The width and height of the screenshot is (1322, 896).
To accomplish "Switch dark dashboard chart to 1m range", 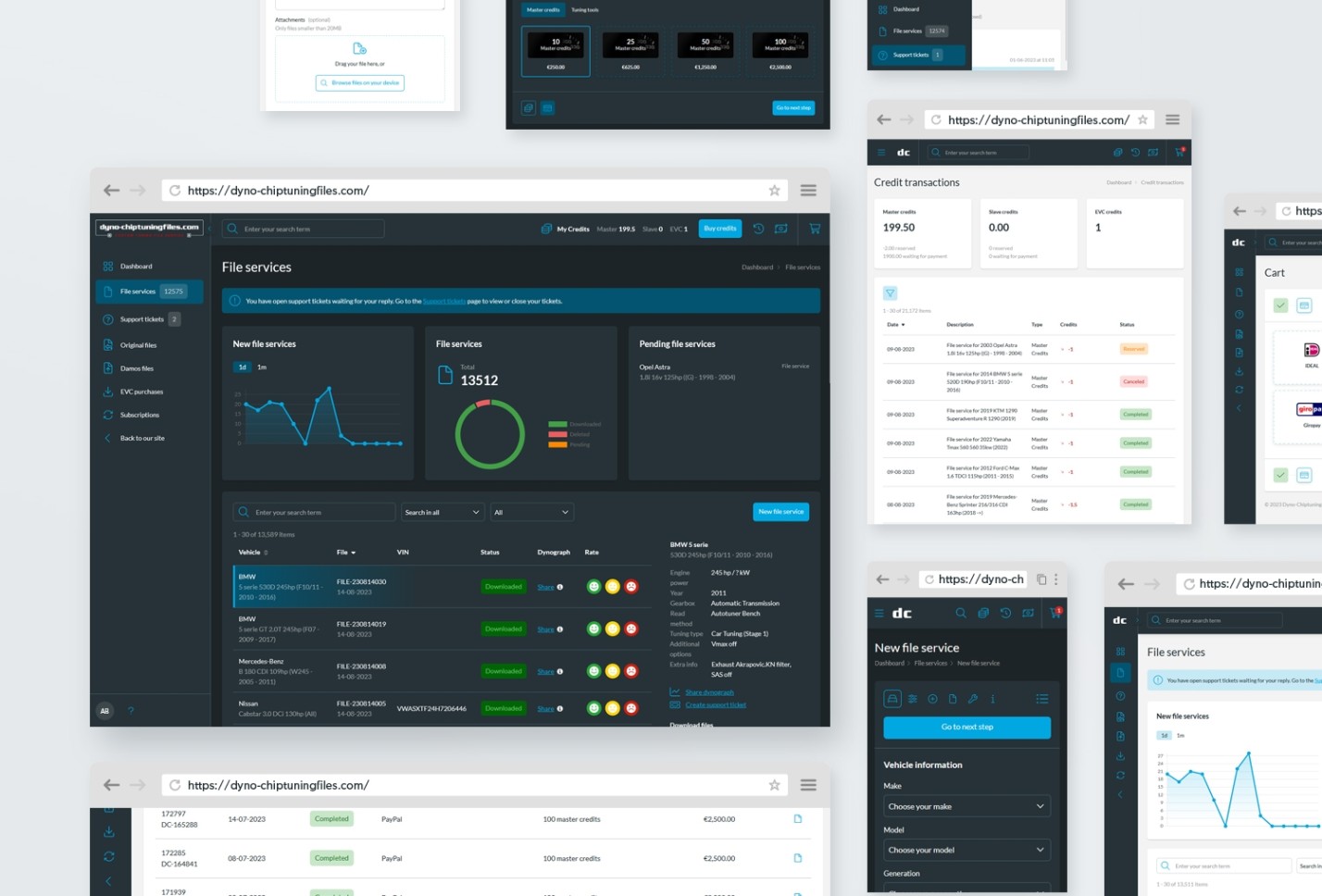I will [x=262, y=367].
